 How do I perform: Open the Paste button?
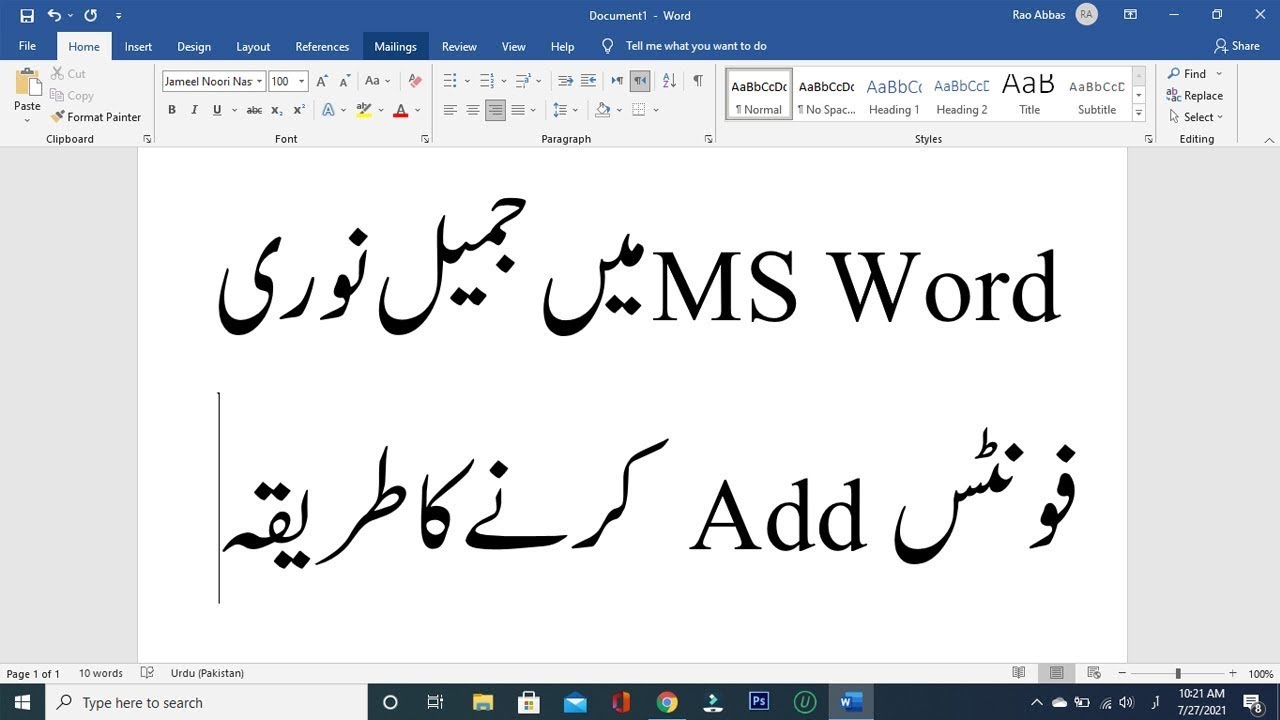pos(27,95)
